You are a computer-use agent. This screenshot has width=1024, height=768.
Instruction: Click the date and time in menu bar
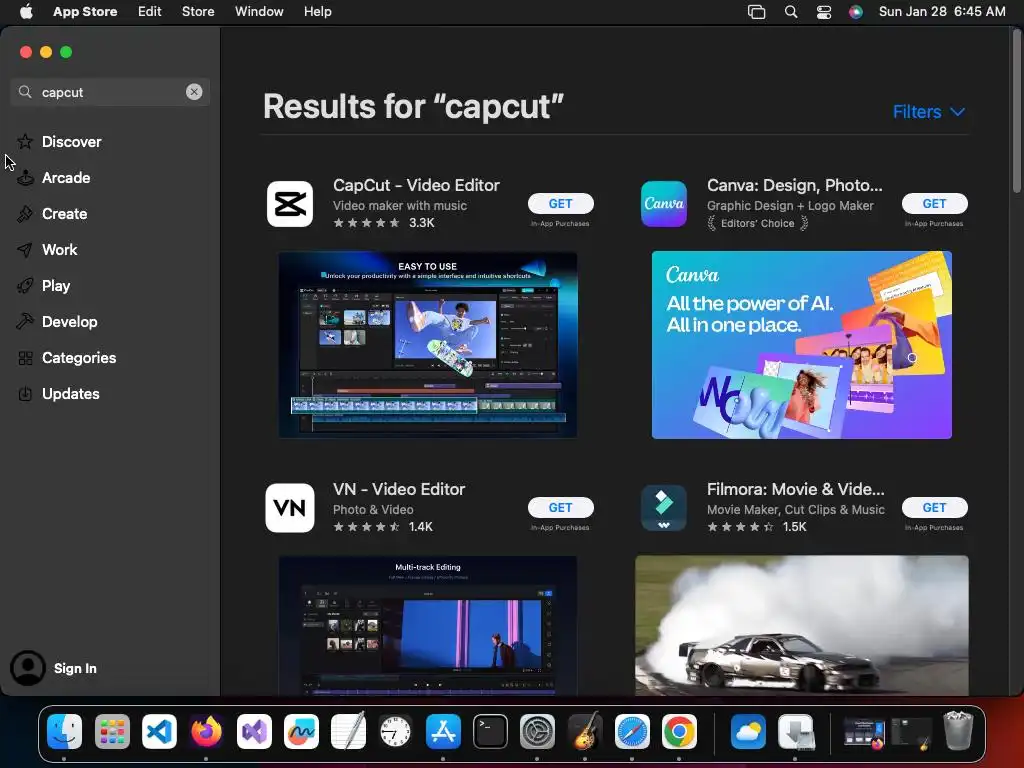(942, 12)
